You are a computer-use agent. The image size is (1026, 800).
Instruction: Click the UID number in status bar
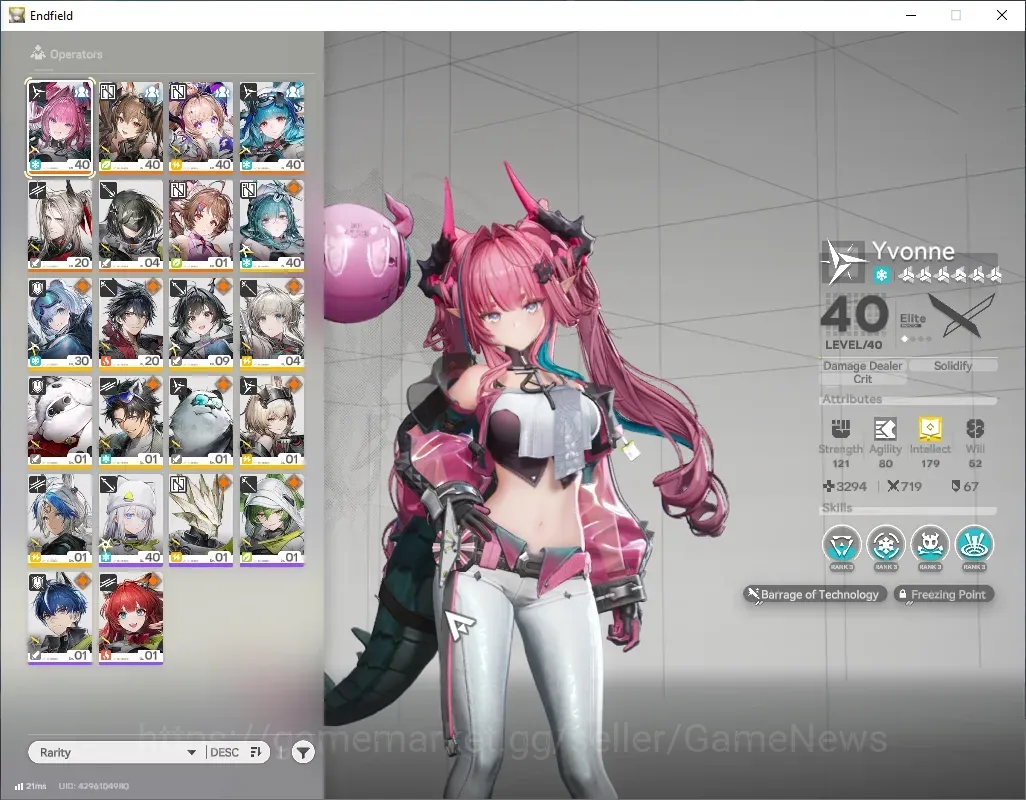(x=94, y=786)
